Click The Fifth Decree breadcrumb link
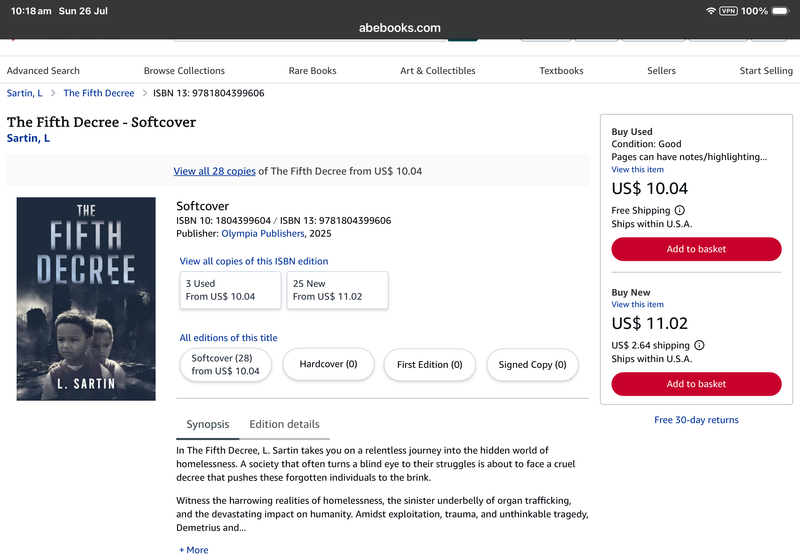Screen dimensions: 800x556 98,93
